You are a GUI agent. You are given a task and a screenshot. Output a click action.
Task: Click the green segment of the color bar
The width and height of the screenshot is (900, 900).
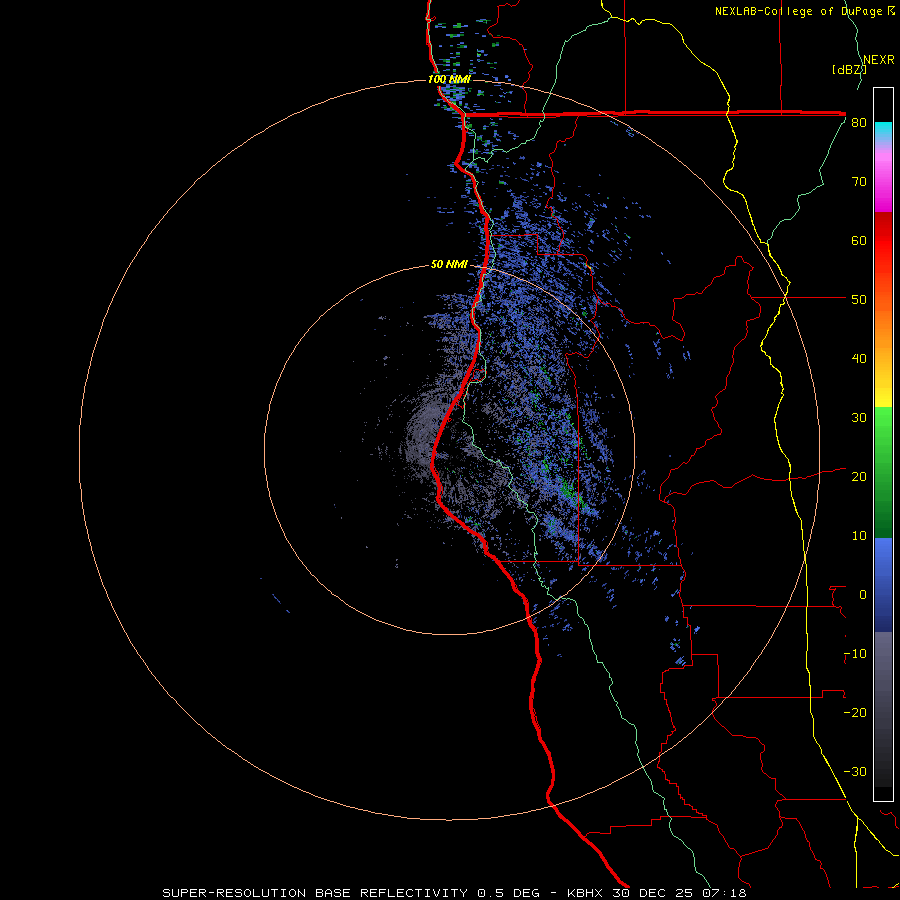tap(883, 472)
